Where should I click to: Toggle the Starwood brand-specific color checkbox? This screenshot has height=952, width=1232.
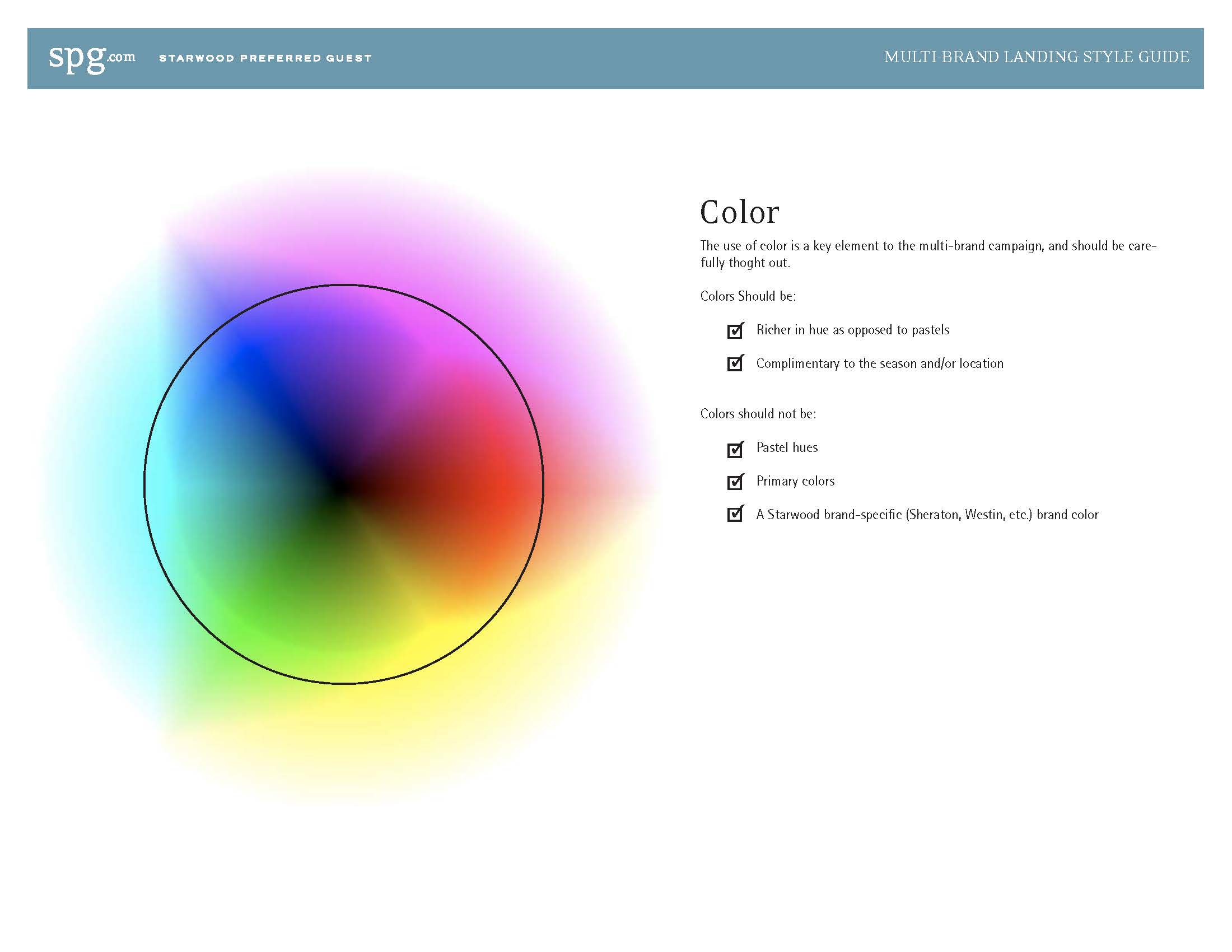click(735, 514)
